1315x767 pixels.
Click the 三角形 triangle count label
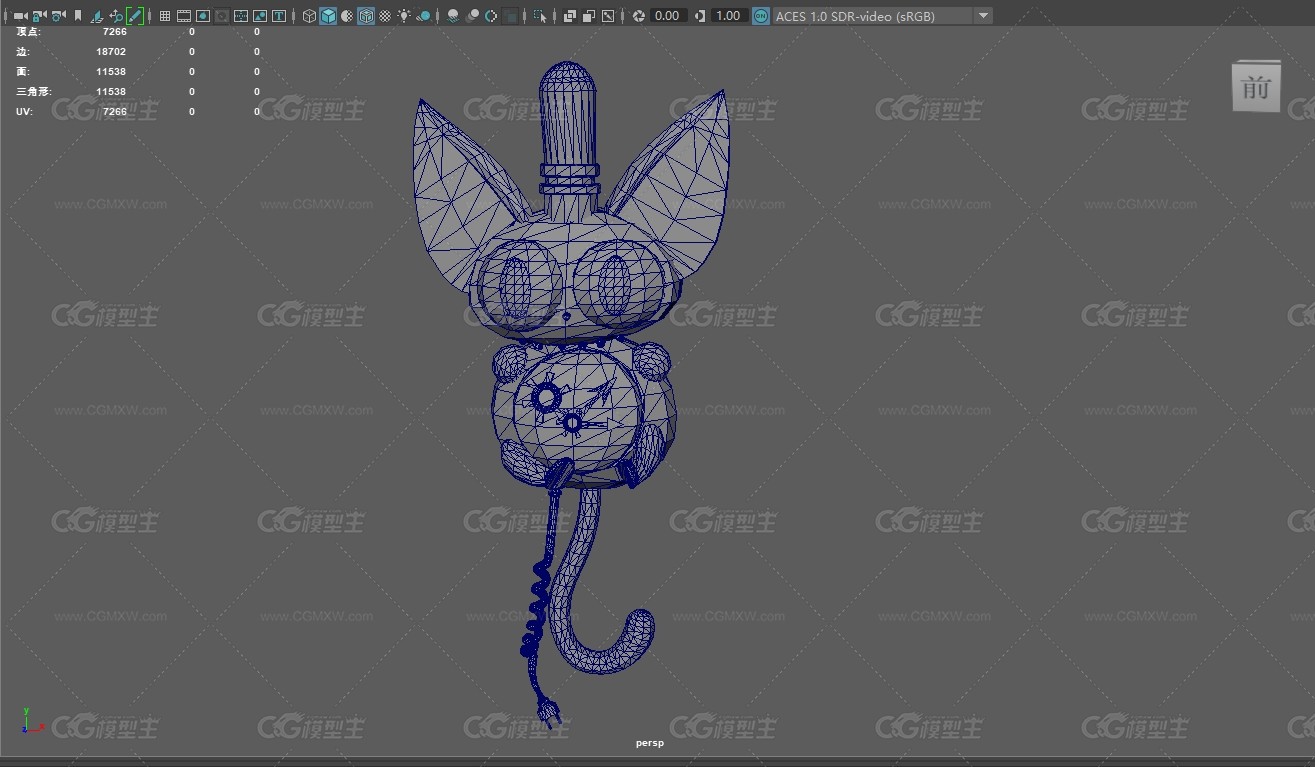34,91
